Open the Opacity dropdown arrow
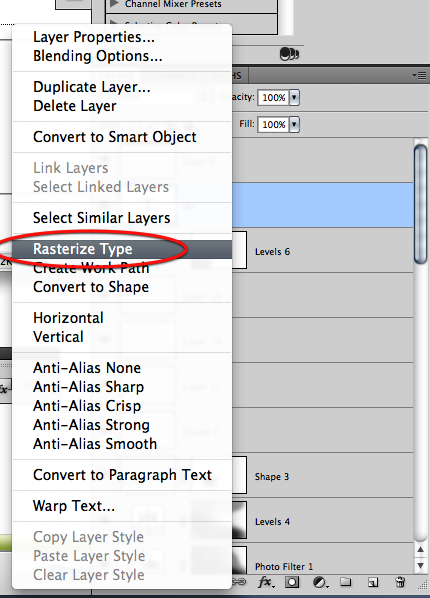 [x=294, y=97]
